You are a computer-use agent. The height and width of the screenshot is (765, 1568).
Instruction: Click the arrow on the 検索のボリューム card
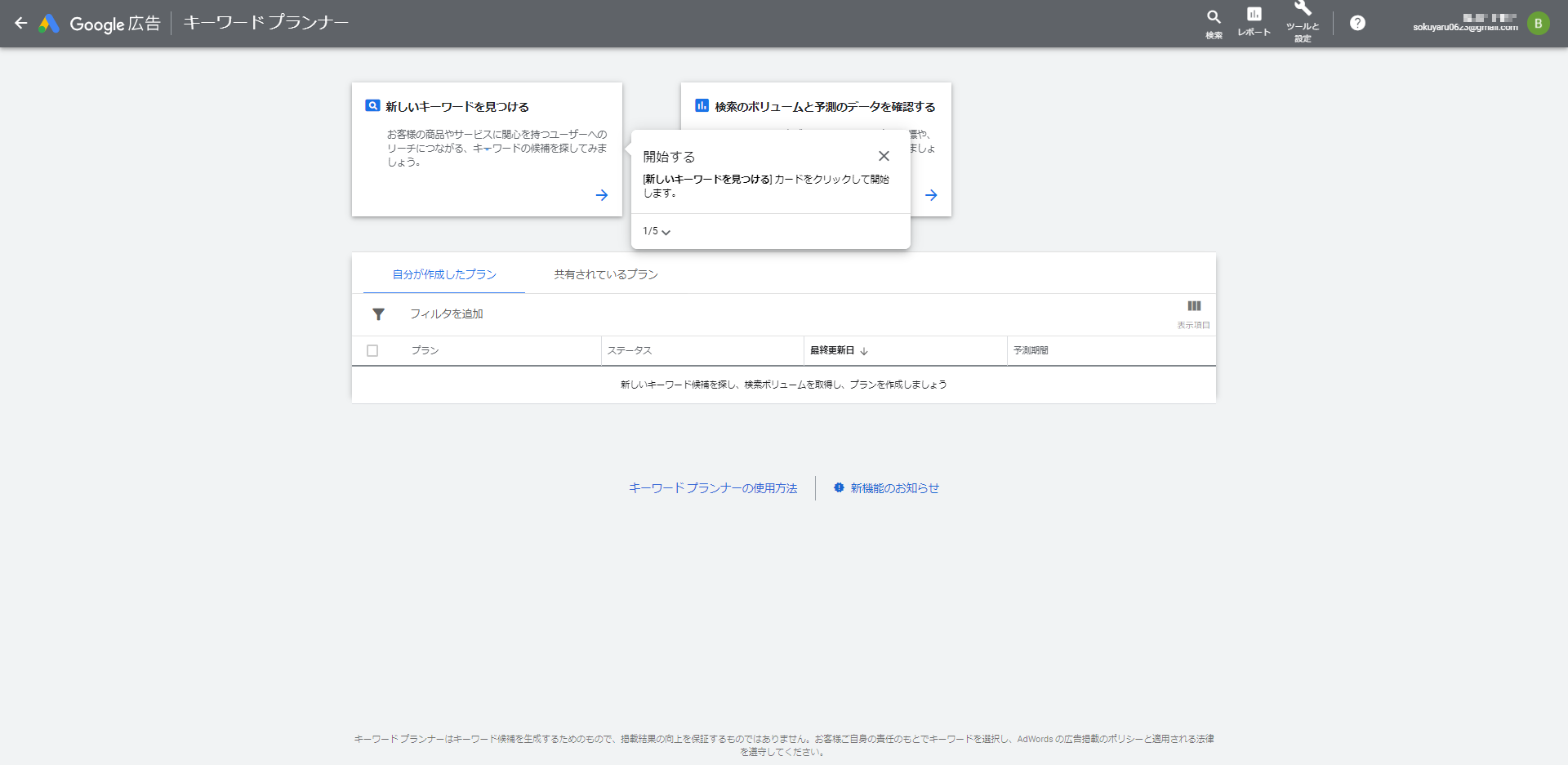tap(931, 195)
